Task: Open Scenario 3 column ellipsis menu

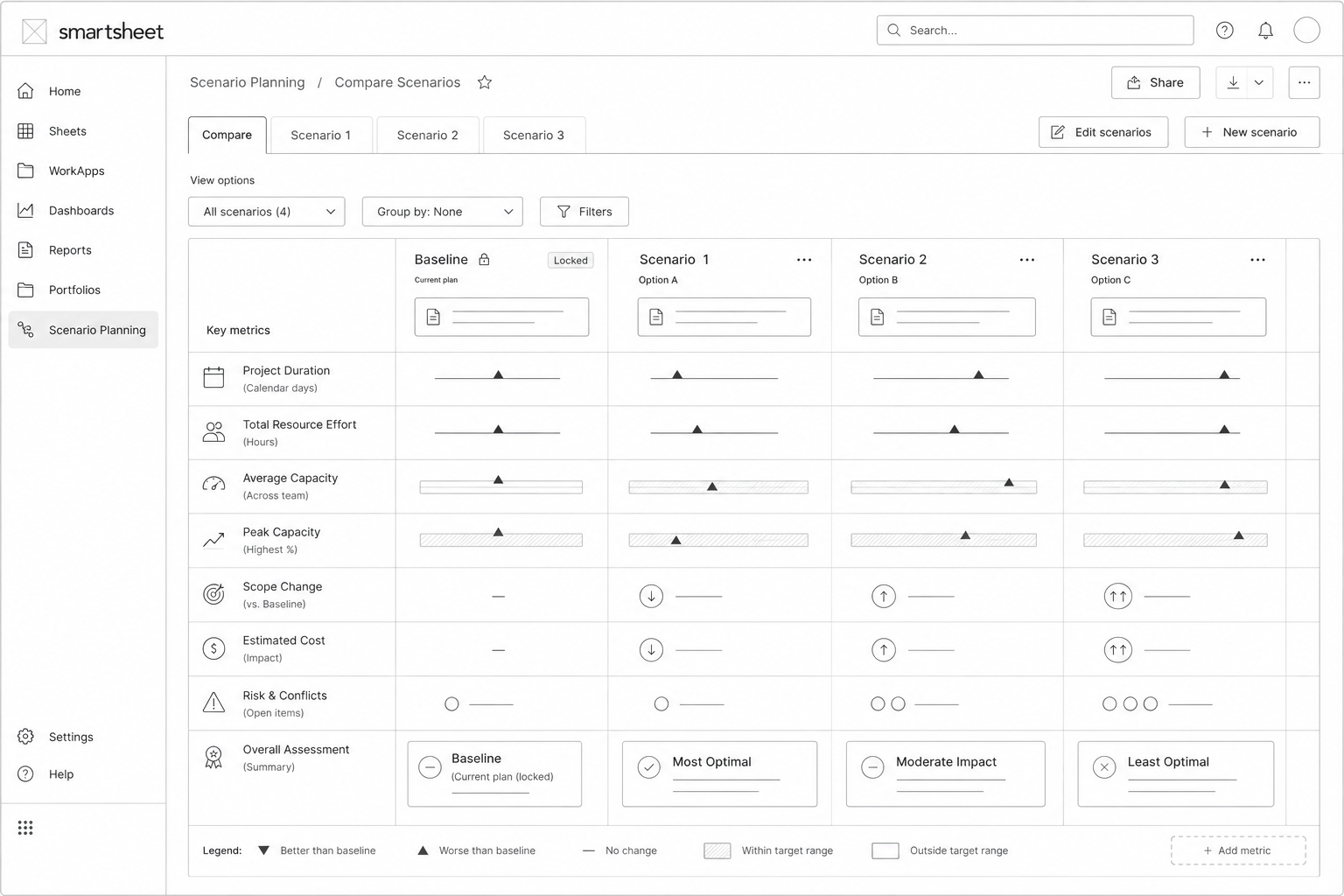Action: click(x=1257, y=260)
